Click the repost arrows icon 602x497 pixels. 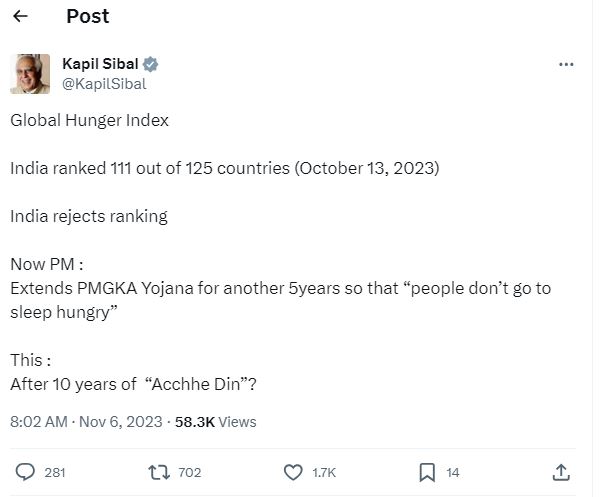tap(160, 471)
